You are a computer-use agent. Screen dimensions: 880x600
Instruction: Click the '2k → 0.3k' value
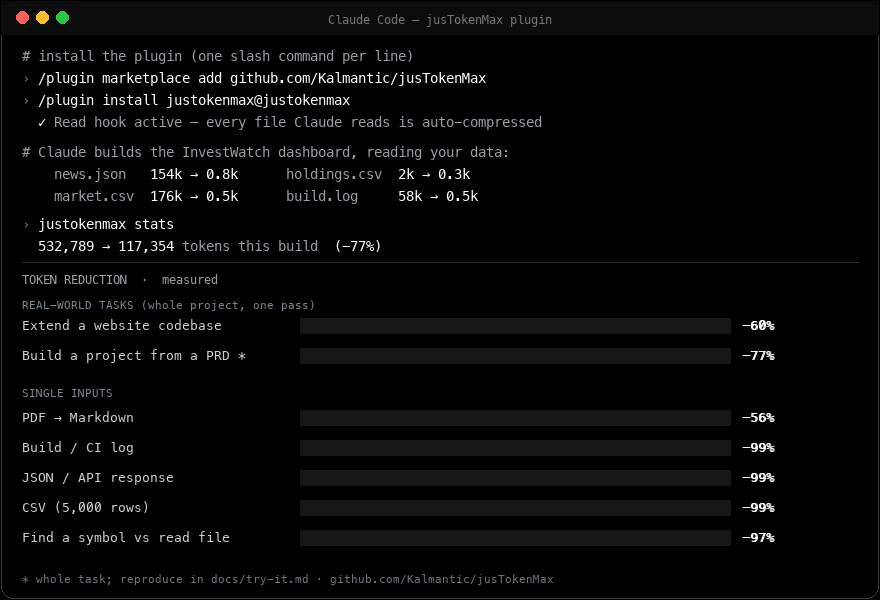click(x=434, y=175)
